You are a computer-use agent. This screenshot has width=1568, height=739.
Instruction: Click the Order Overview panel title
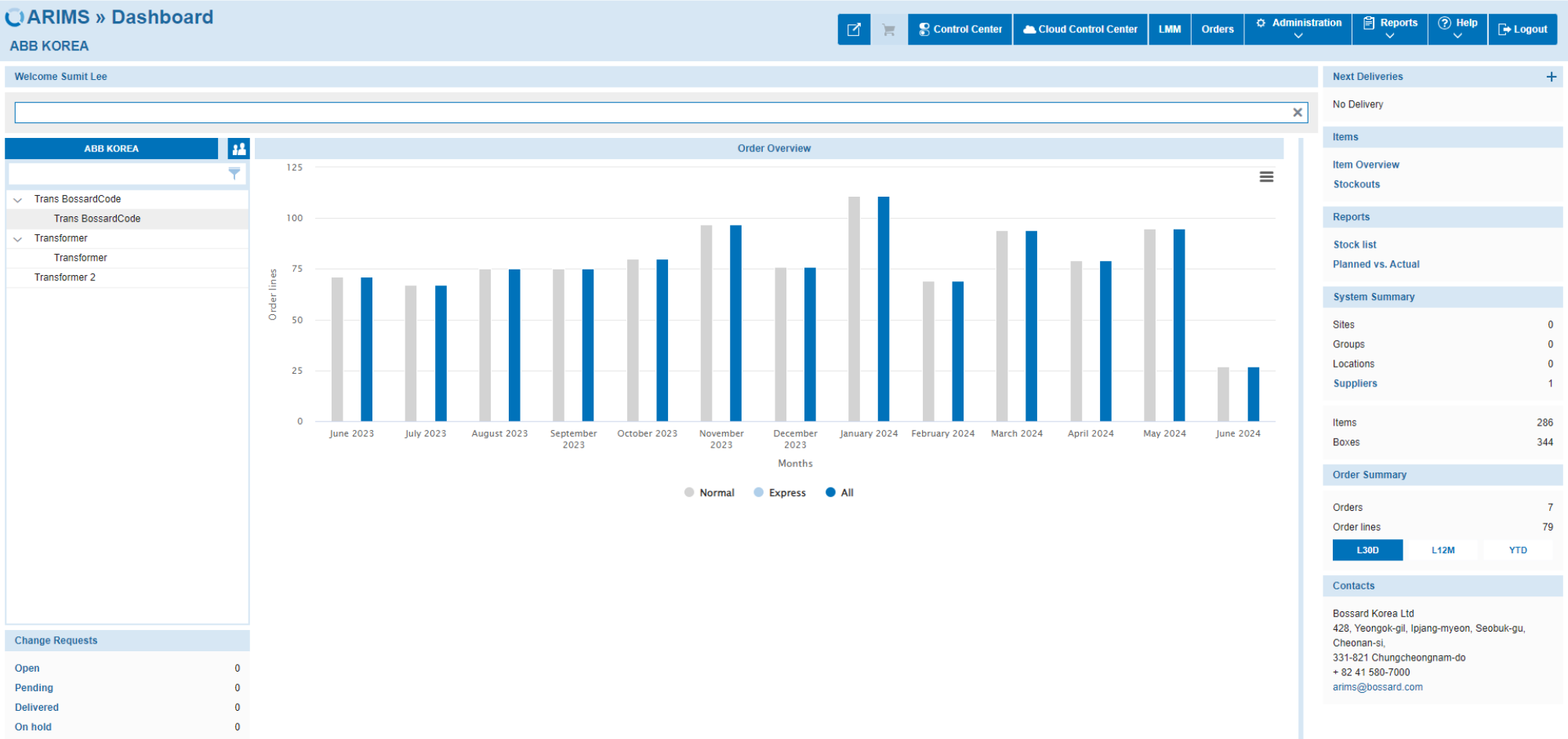[x=774, y=149]
